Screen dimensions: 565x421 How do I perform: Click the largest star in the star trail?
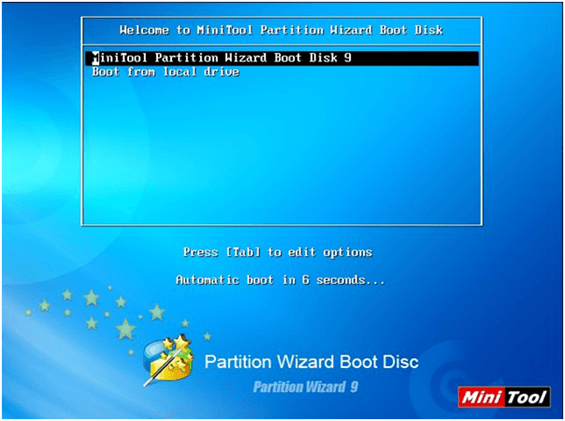click(x=125, y=329)
